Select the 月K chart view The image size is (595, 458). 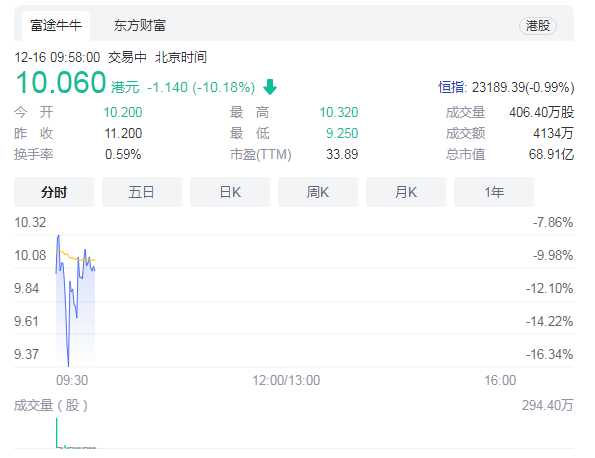pyautogui.click(x=406, y=192)
